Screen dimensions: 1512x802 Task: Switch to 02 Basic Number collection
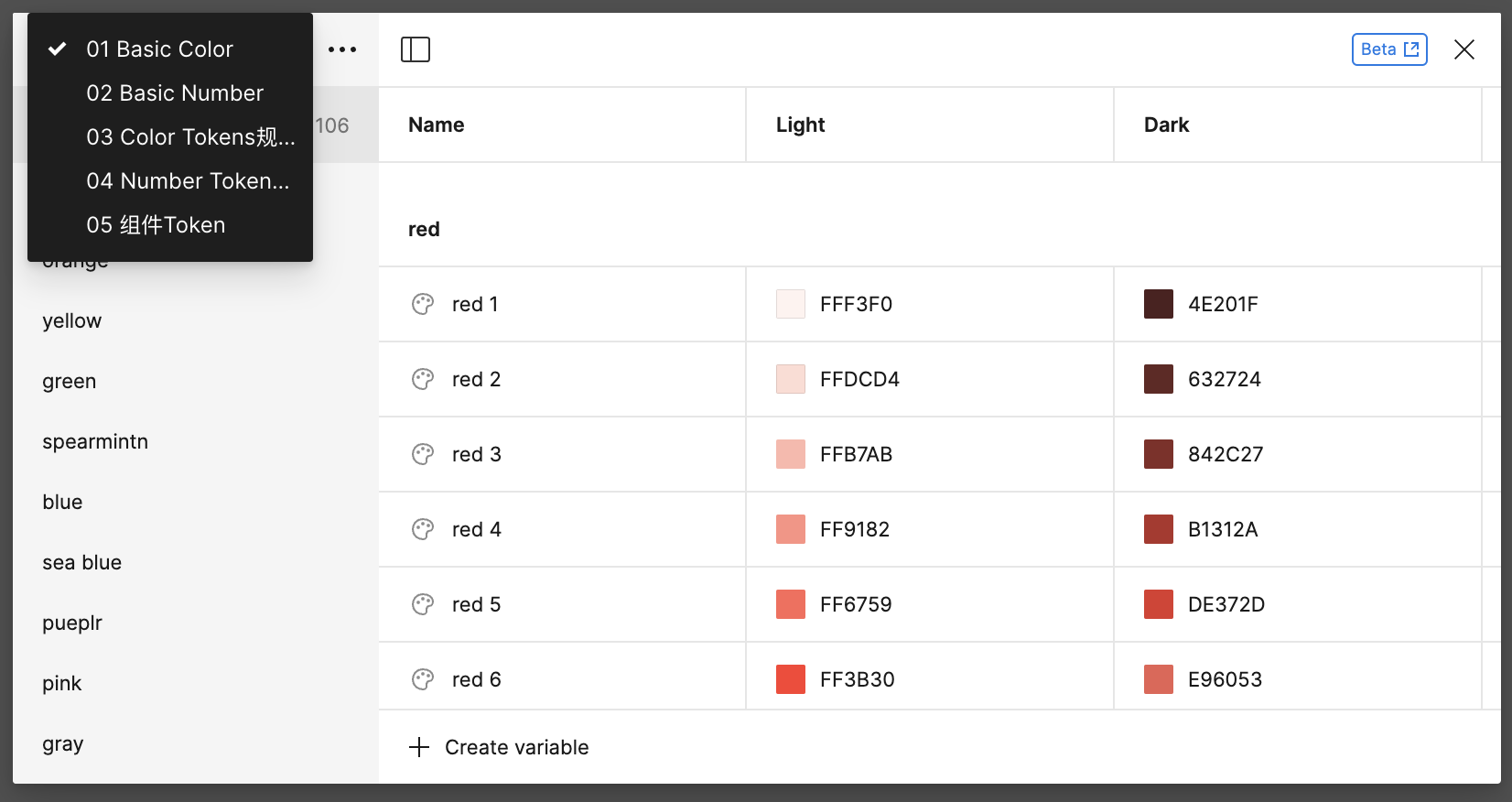tap(175, 93)
